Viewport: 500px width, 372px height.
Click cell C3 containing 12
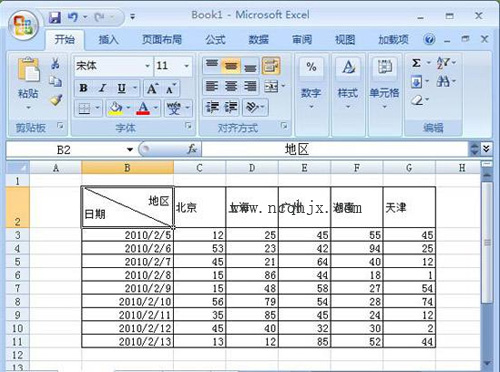199,235
